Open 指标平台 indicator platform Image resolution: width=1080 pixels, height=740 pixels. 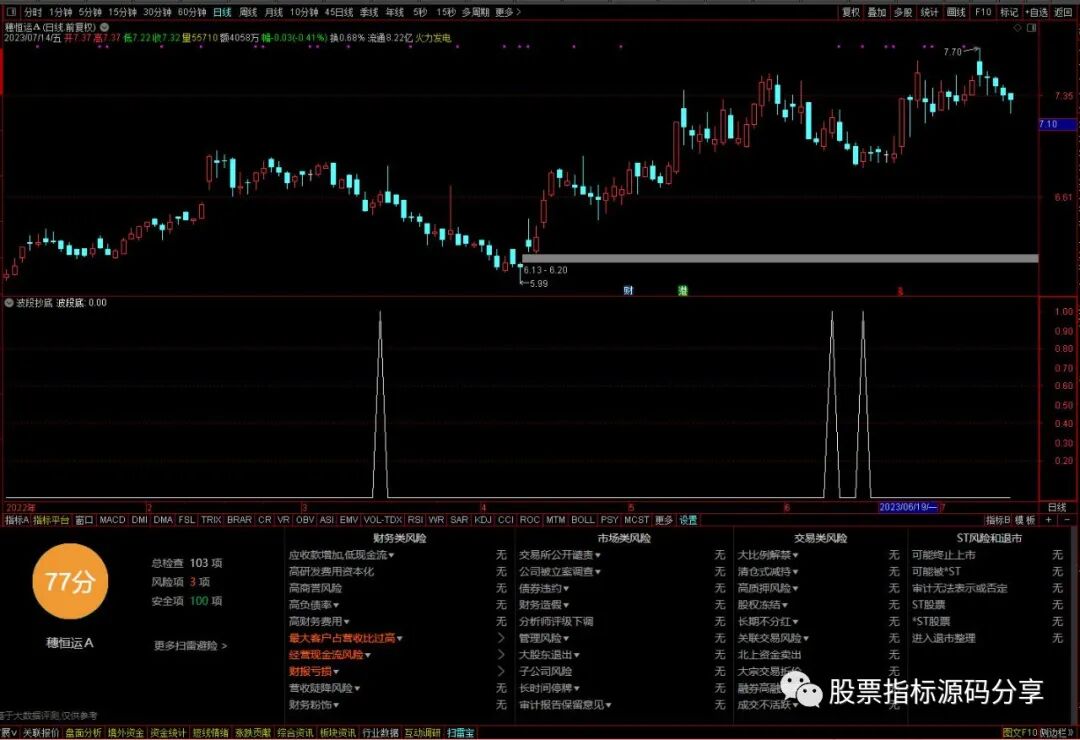tap(52, 520)
